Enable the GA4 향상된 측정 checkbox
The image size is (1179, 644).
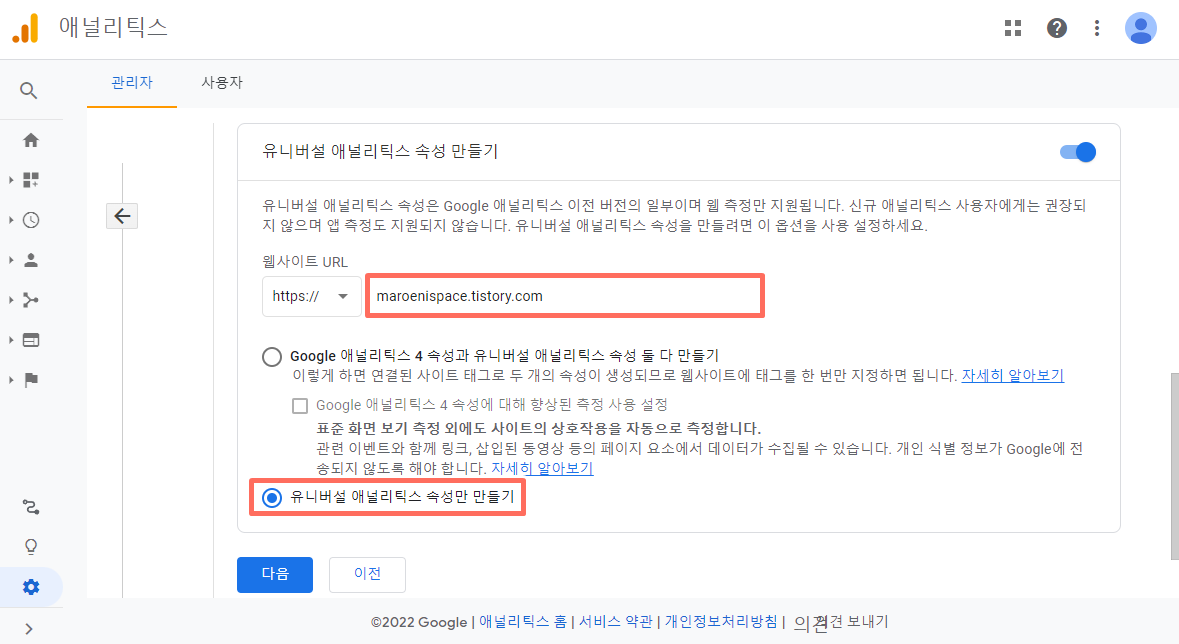click(300, 405)
